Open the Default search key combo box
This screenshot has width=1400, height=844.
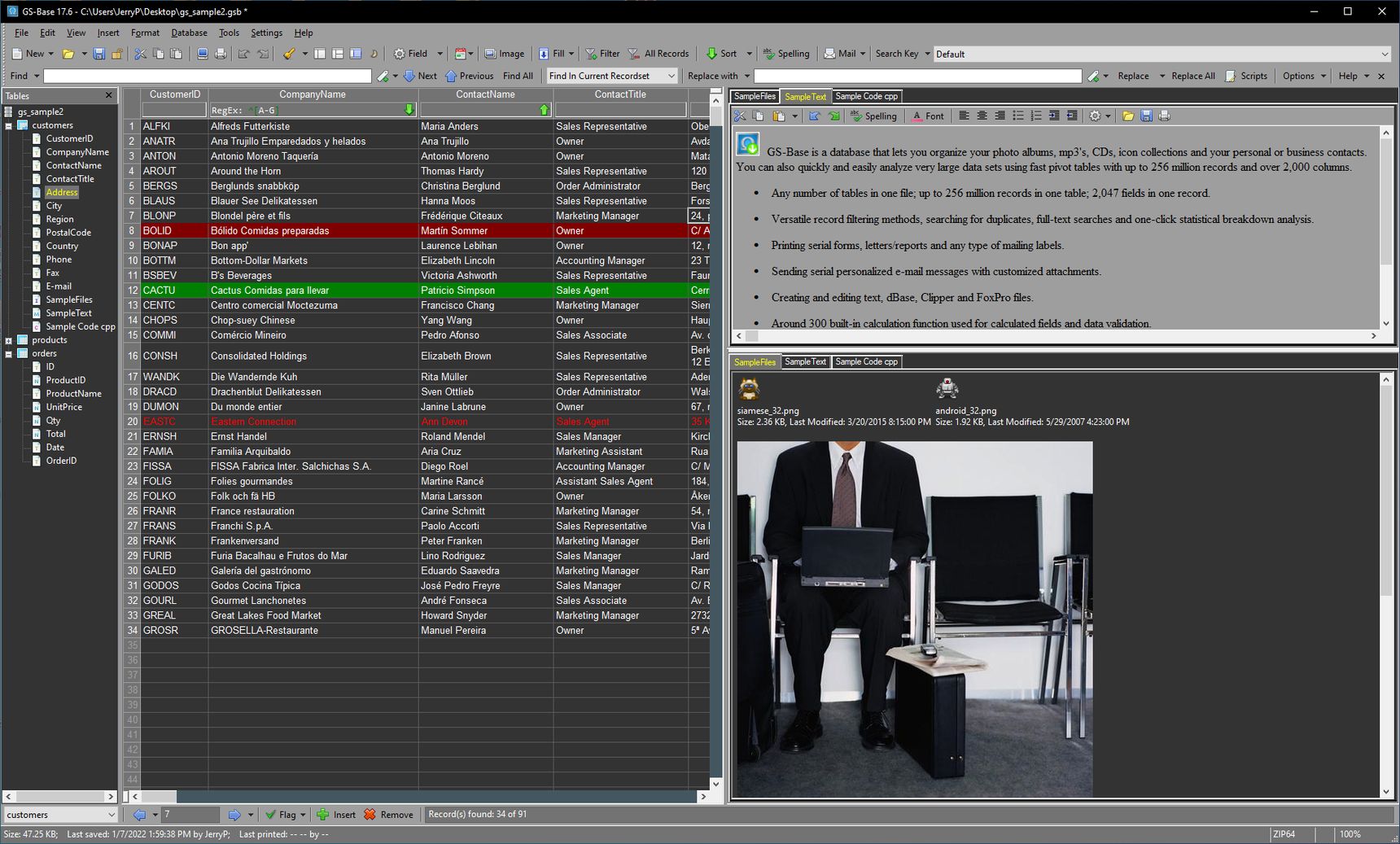click(x=1162, y=55)
